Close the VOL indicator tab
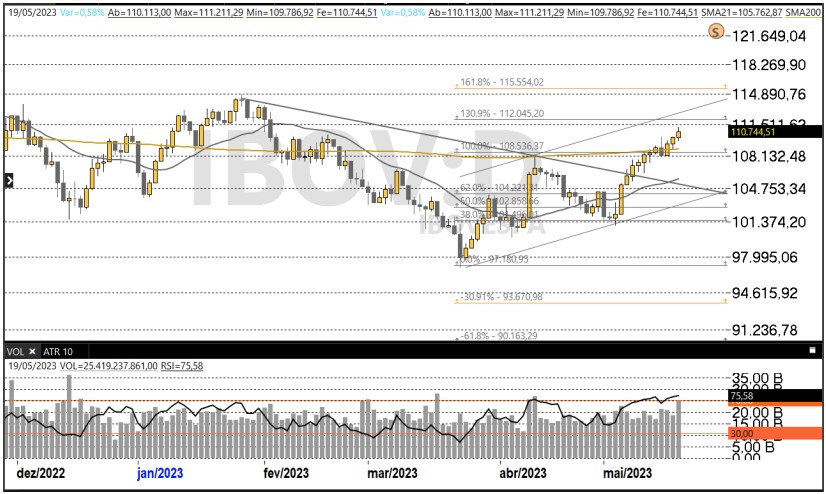Image resolution: width=826 pixels, height=494 pixels. pos(33,351)
